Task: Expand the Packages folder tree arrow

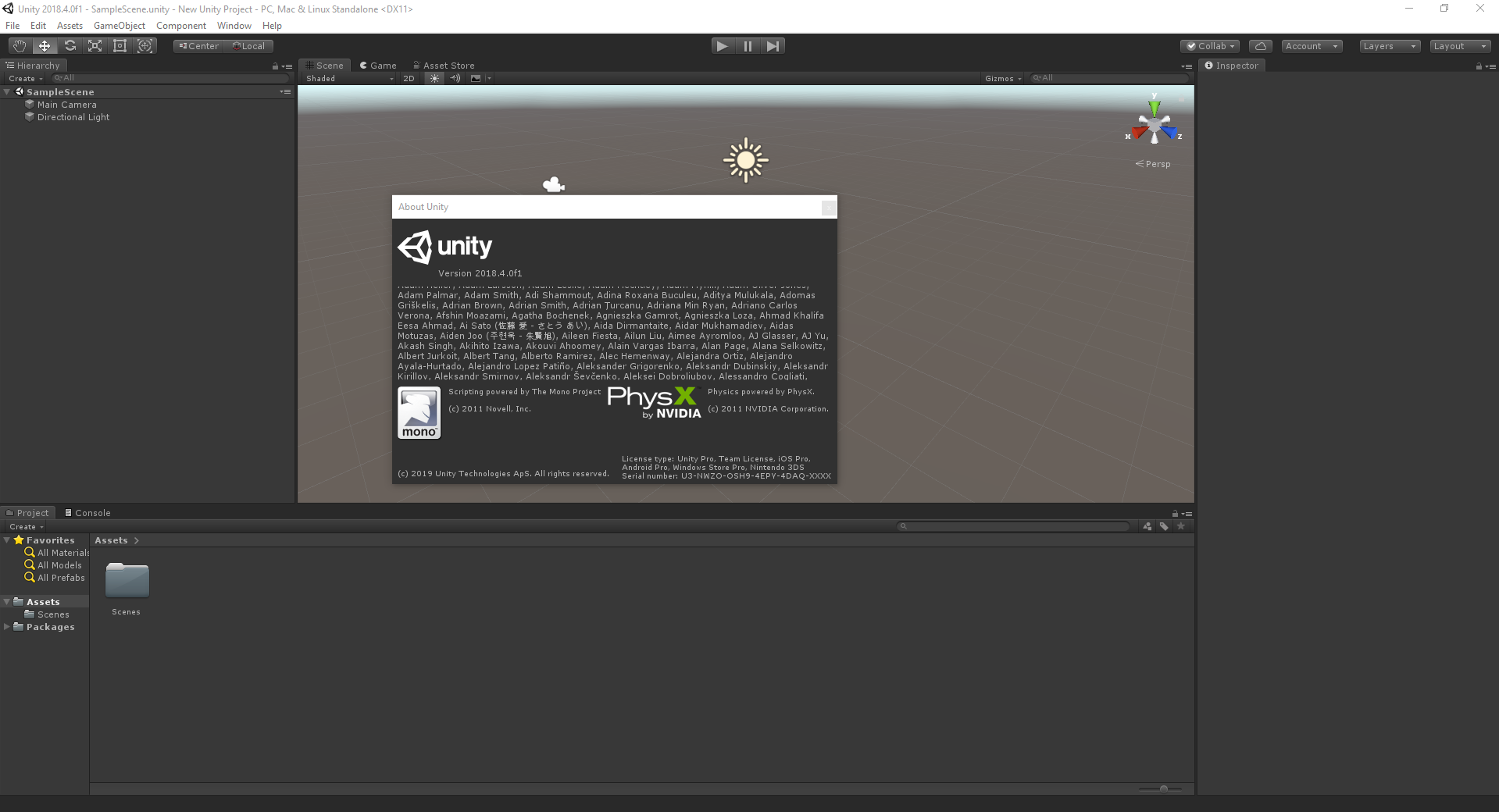Action: coord(7,627)
